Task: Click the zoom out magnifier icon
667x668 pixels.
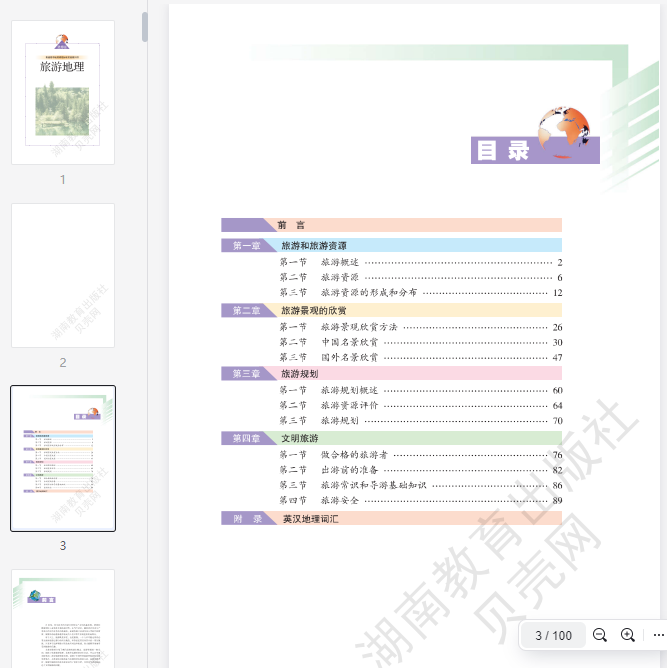Action: 600,635
